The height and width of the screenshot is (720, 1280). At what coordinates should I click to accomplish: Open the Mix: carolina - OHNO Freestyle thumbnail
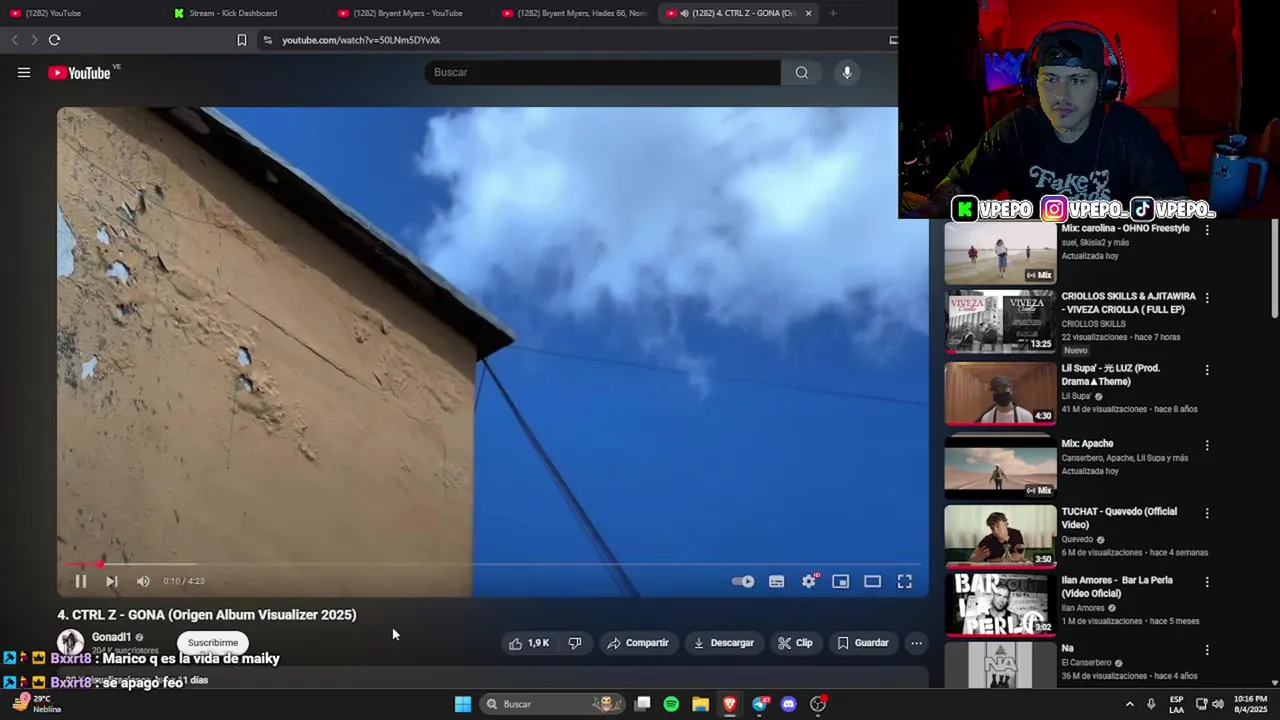point(1000,253)
